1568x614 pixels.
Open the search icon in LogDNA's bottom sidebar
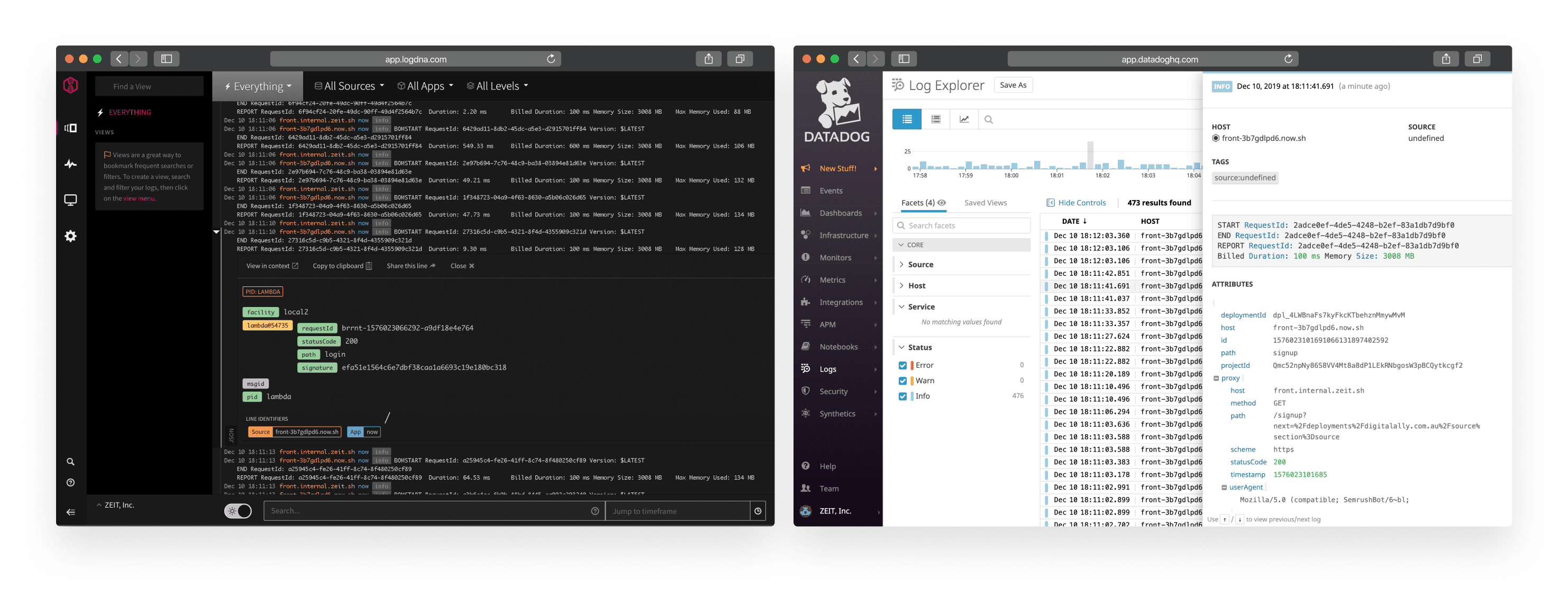tap(70, 461)
